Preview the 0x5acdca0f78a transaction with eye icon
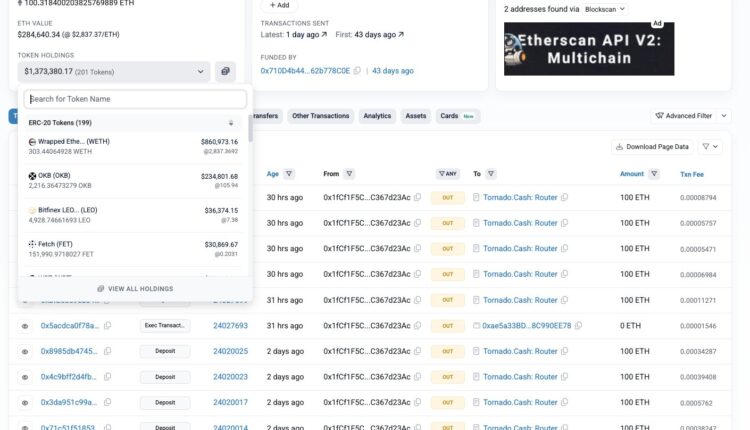750x430 pixels. pos(25,325)
